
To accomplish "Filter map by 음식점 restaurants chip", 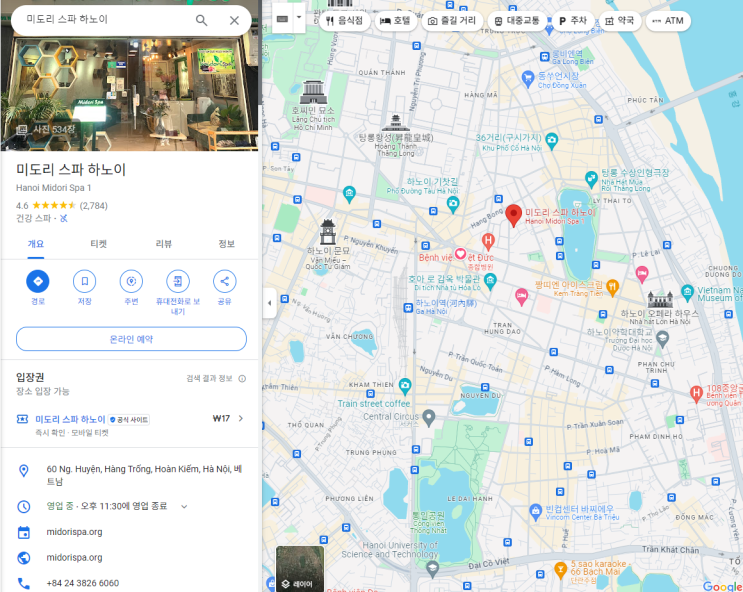I will (344, 20).
